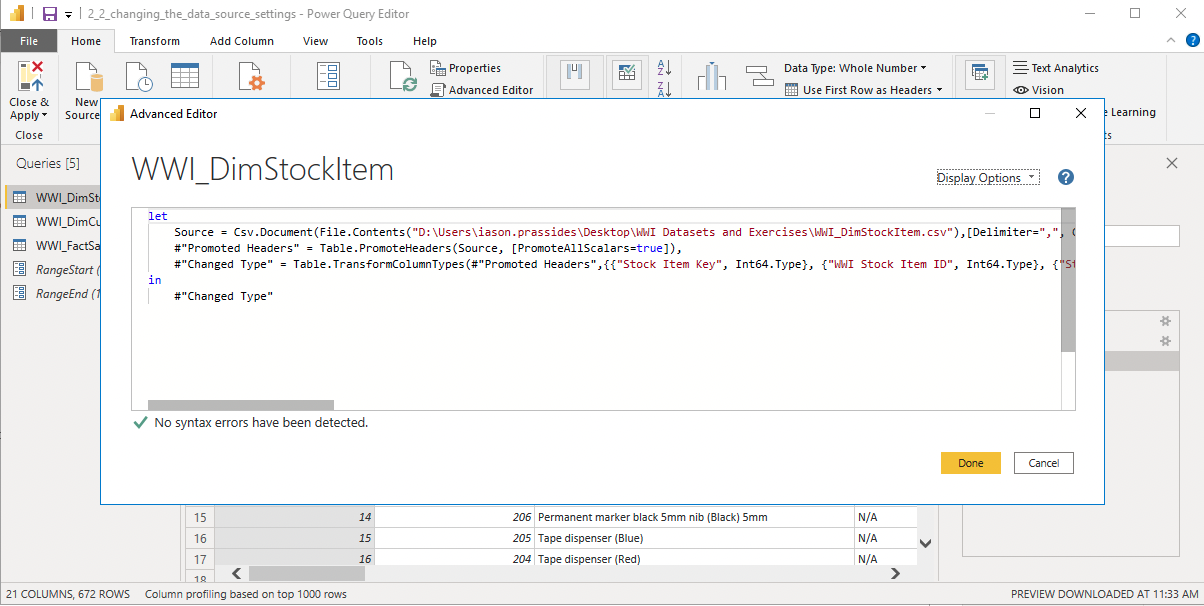Image resolution: width=1204 pixels, height=606 pixels.
Task: Click the Group By icon
Action: click(760, 76)
